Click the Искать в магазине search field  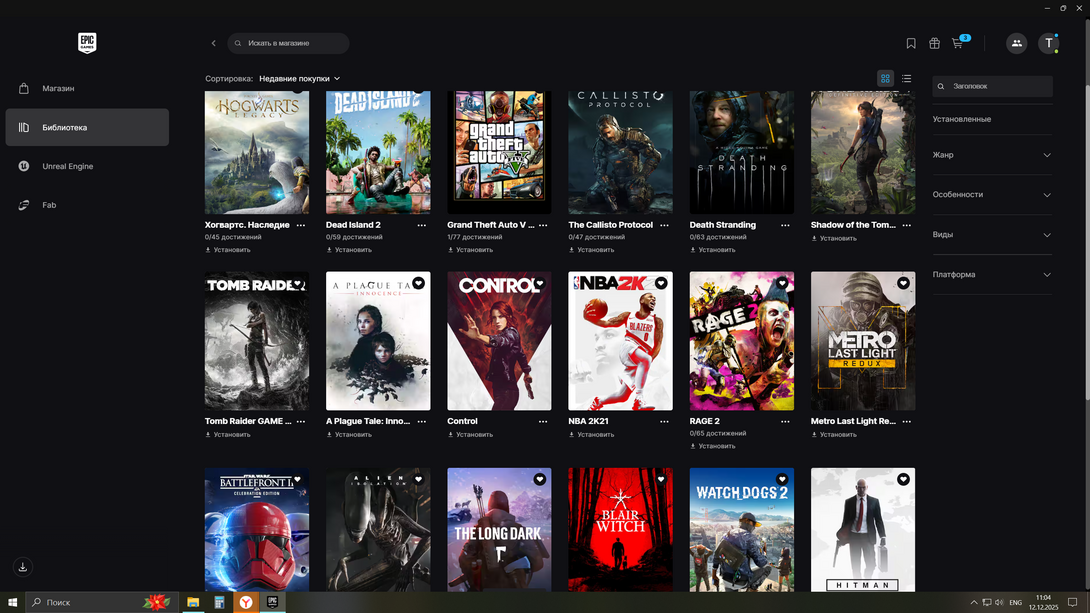(290, 43)
